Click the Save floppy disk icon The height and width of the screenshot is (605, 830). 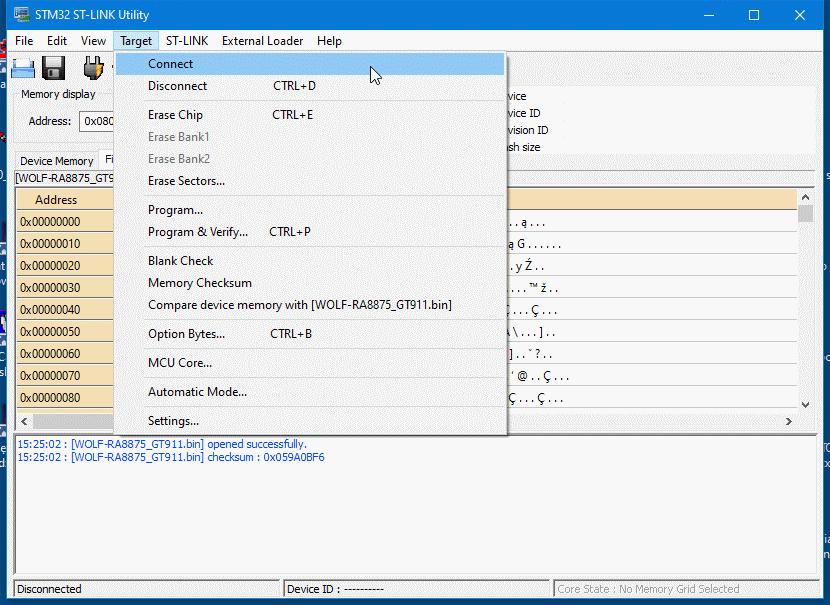click(x=54, y=68)
